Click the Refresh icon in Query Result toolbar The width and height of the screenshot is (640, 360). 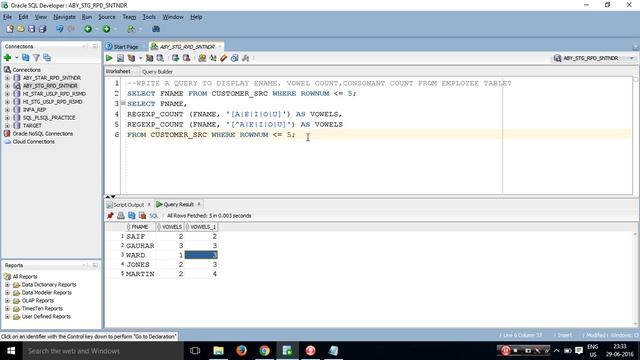(x=131, y=216)
